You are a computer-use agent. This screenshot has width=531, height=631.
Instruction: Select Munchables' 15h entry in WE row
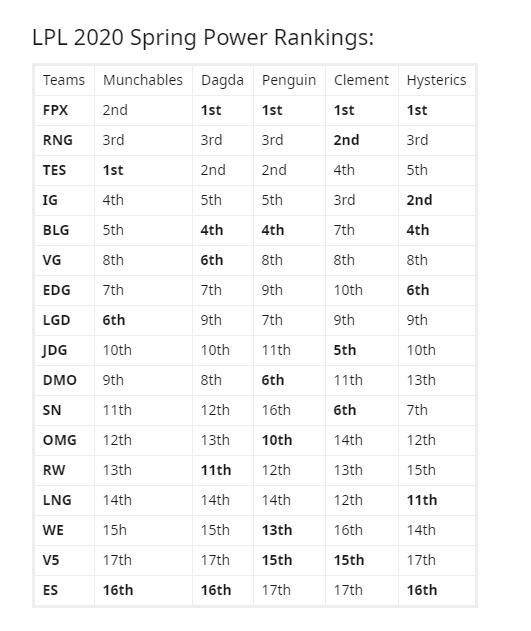115,530
